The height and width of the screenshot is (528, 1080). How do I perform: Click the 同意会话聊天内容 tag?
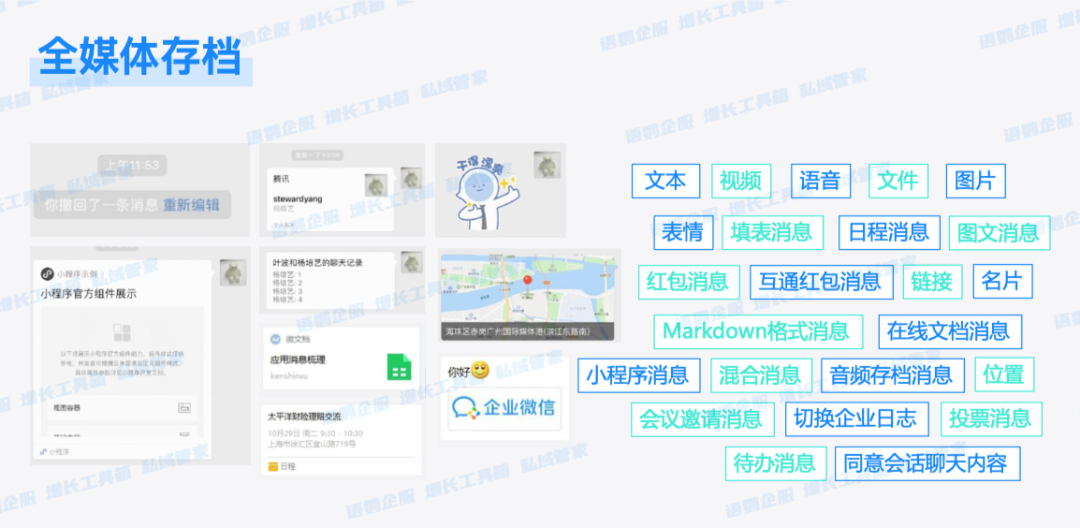tap(926, 463)
